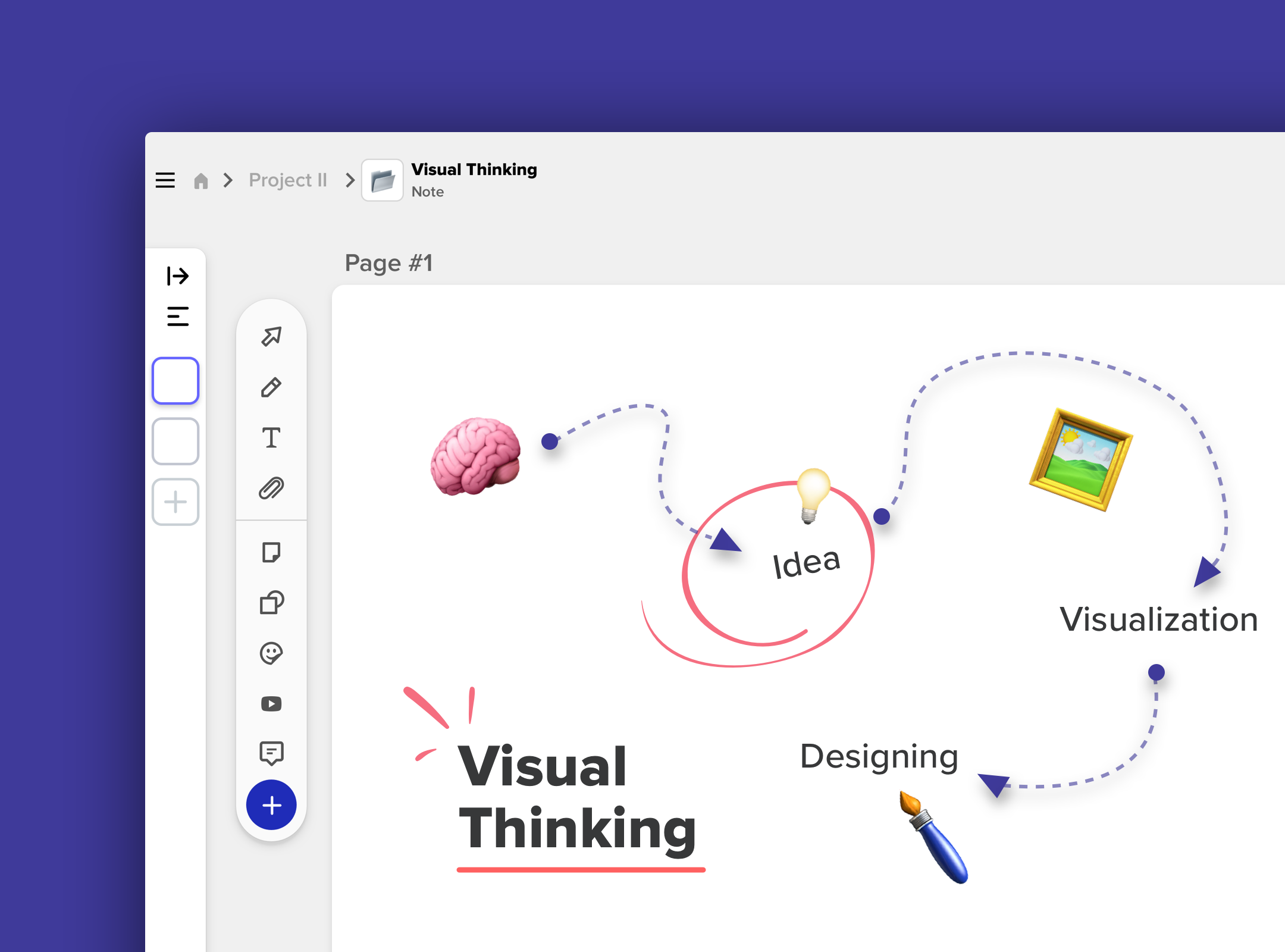1285x952 pixels.
Task: Click the Visual Thinking folder icon
Action: tap(383, 180)
